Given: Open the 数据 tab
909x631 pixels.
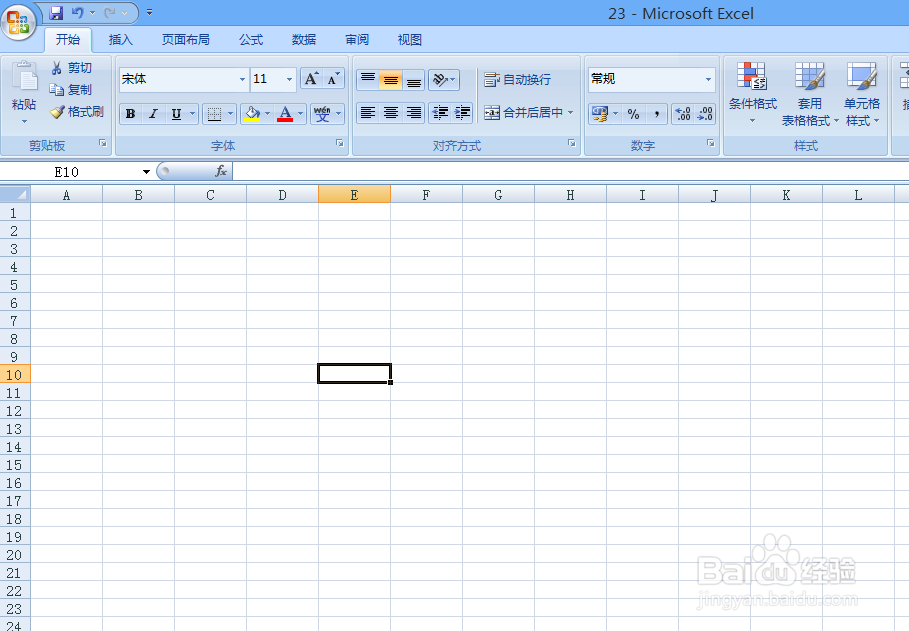Looking at the screenshot, I should [x=304, y=39].
